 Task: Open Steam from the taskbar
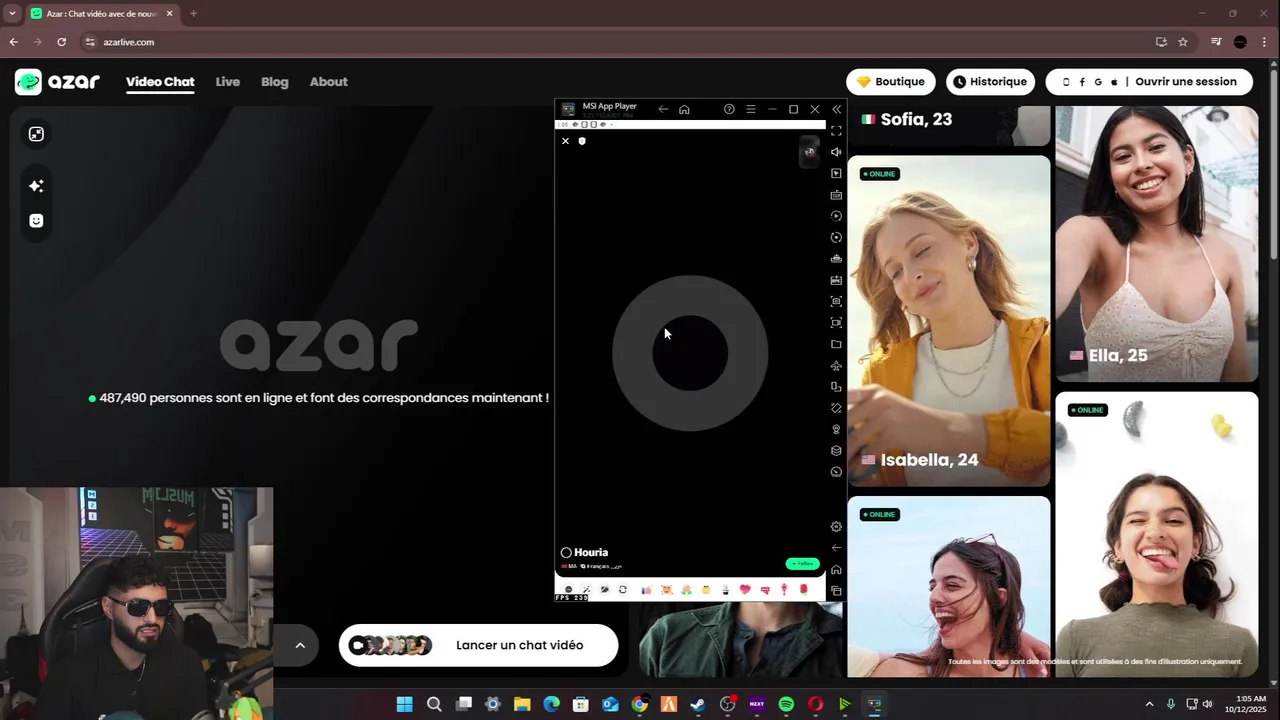click(x=698, y=704)
